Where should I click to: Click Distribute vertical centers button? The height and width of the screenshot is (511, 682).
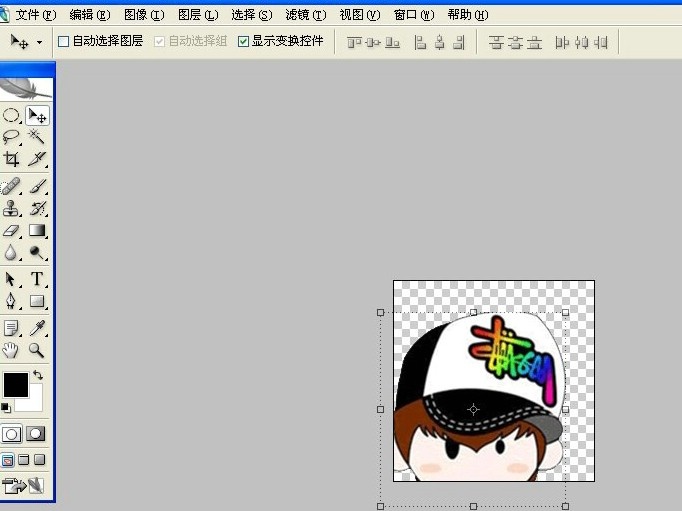point(515,43)
